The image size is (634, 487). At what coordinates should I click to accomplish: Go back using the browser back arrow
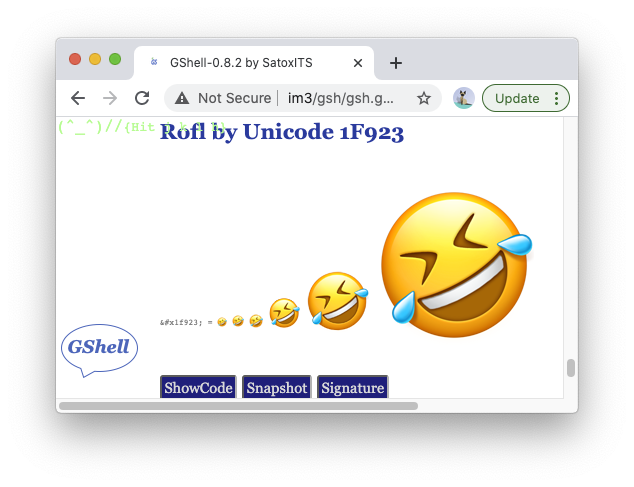[x=78, y=98]
